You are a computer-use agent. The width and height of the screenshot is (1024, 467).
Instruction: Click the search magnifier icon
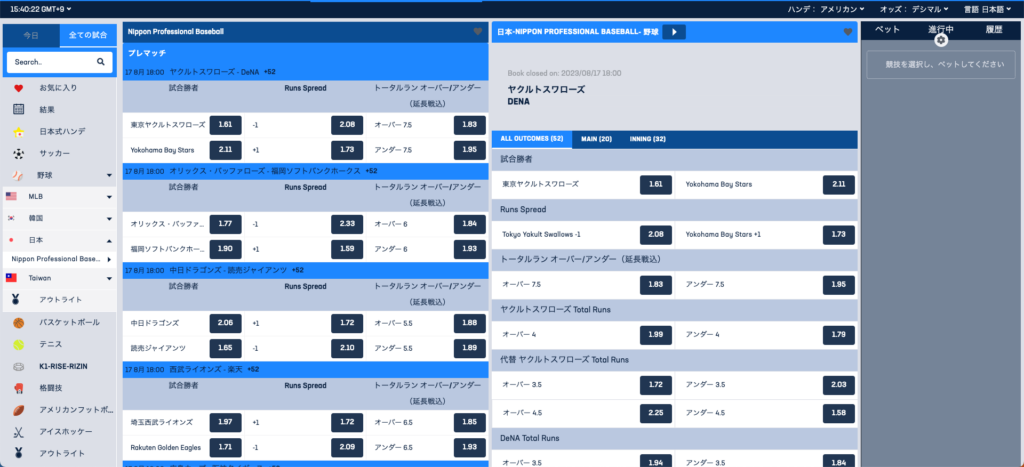click(x=100, y=62)
